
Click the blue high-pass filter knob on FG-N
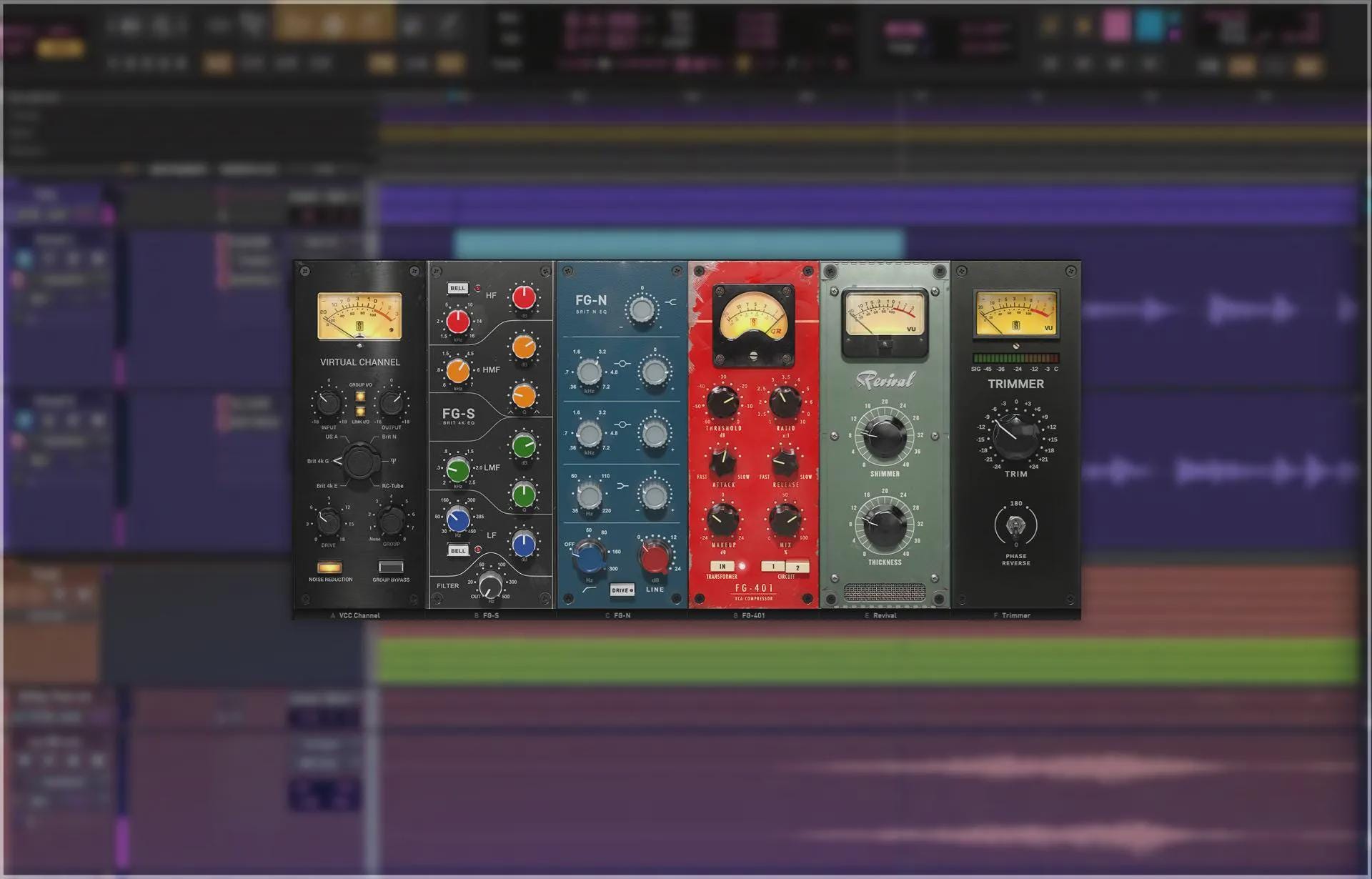[x=590, y=557]
